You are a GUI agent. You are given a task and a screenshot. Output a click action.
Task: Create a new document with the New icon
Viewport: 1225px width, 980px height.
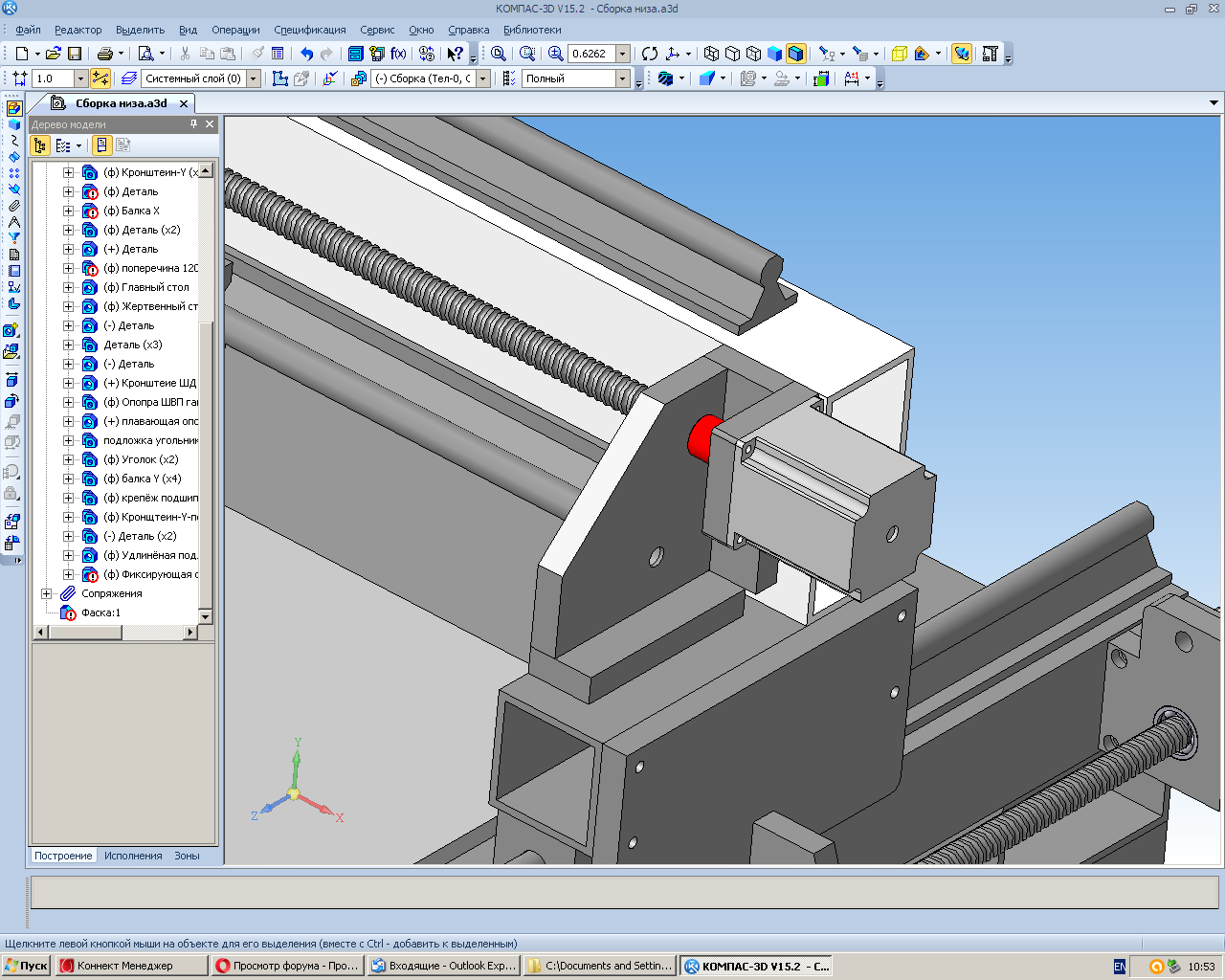click(22, 54)
